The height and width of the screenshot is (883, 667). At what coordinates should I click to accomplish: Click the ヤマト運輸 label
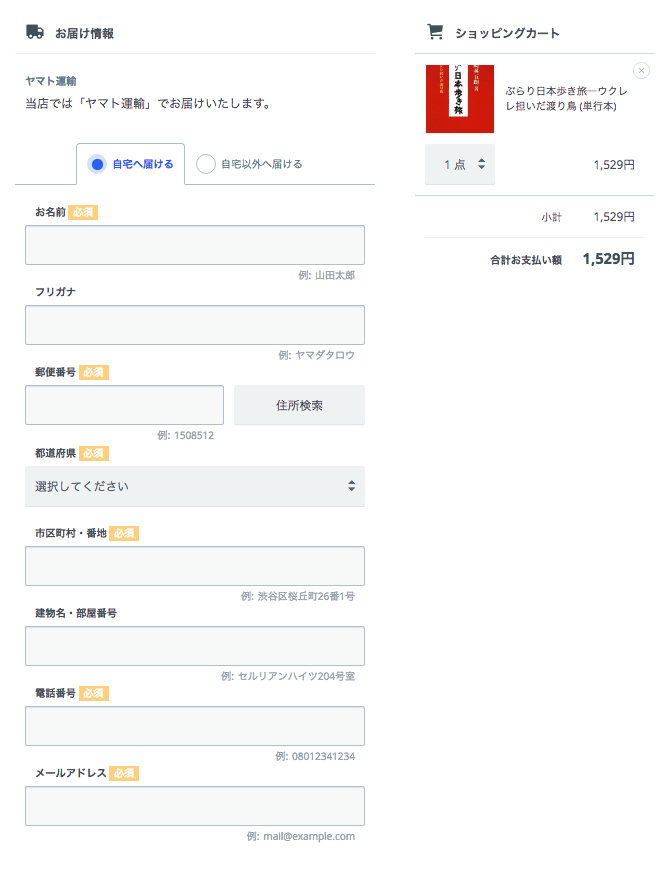(51, 81)
